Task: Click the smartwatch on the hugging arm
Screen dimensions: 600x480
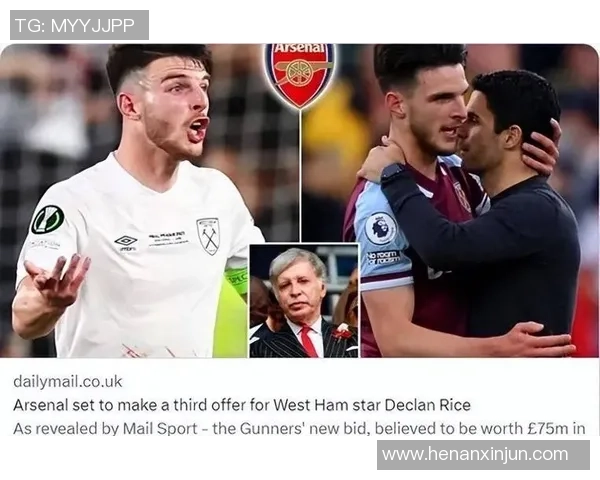Action: click(393, 173)
